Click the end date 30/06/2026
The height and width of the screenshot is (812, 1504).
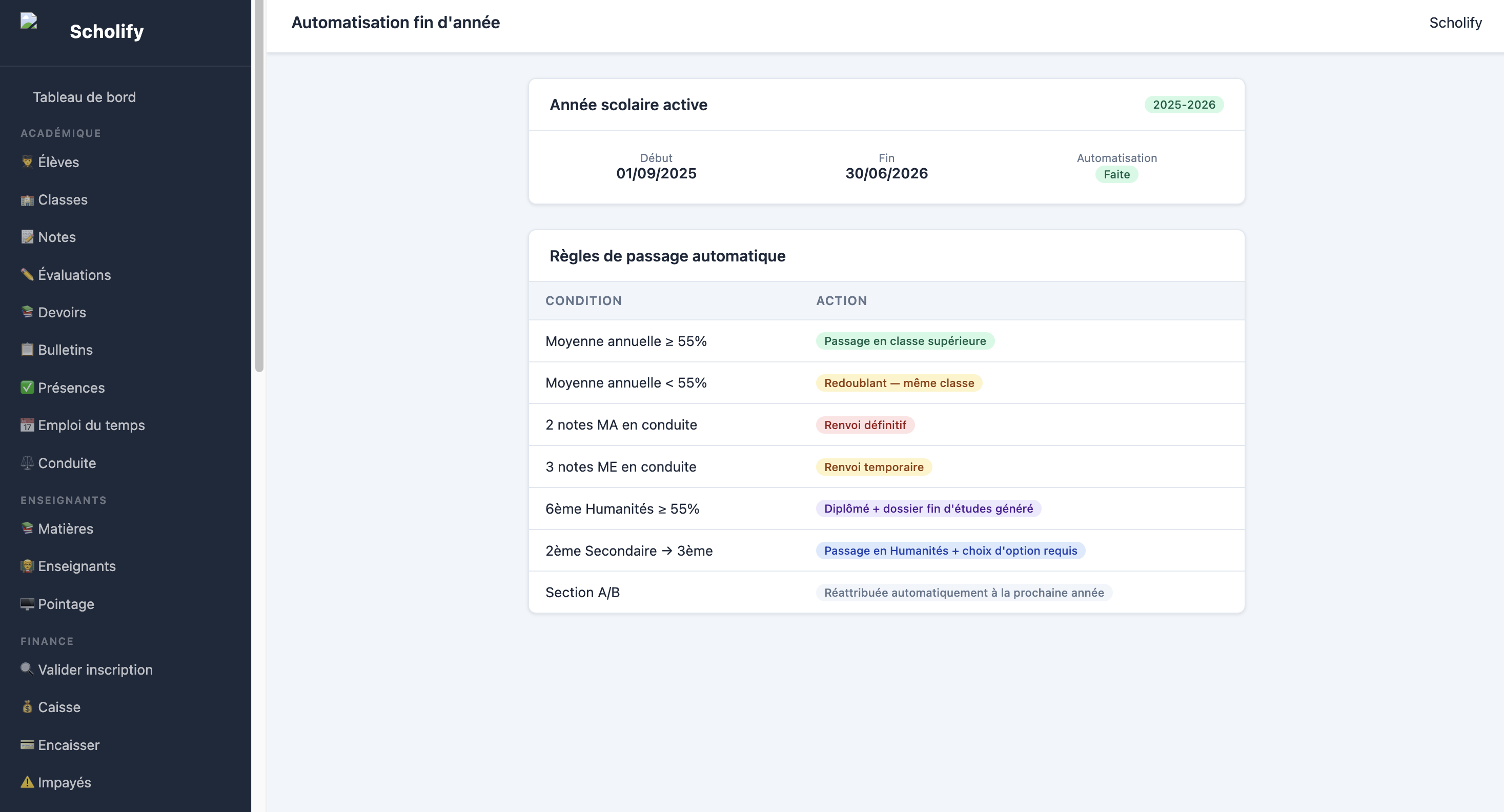[x=886, y=173]
